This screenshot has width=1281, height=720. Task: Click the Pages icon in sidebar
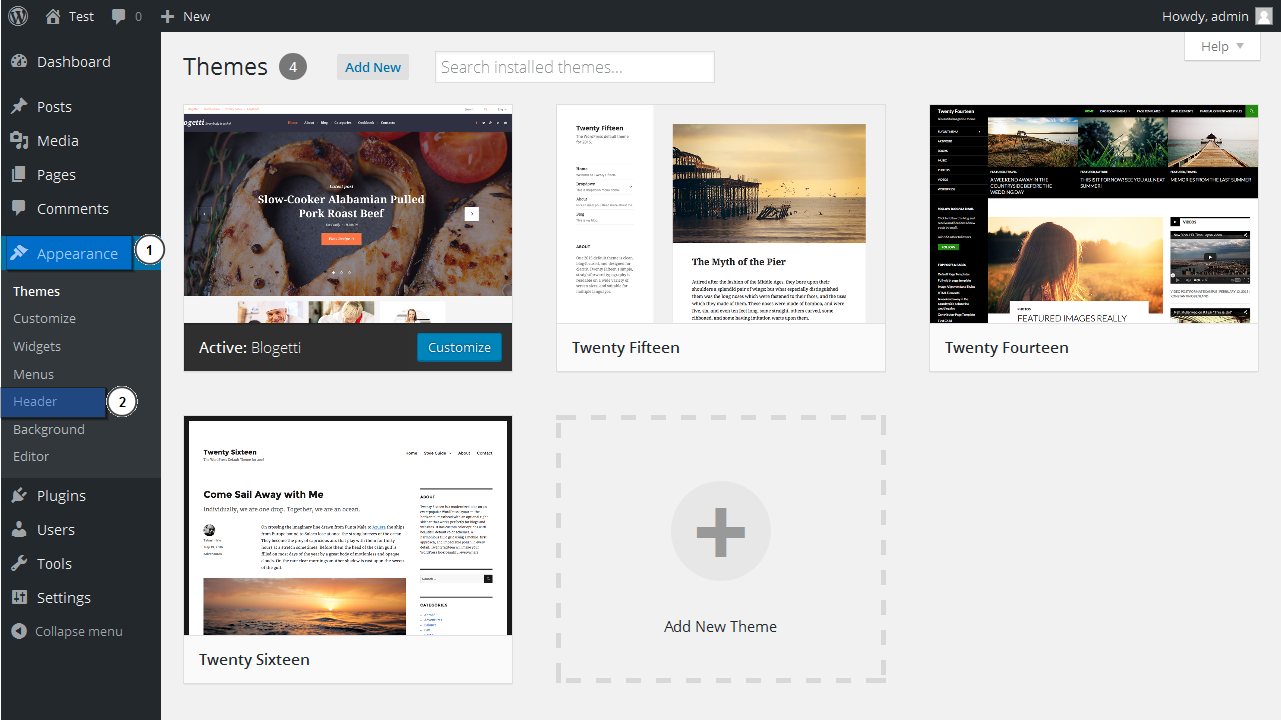19,174
